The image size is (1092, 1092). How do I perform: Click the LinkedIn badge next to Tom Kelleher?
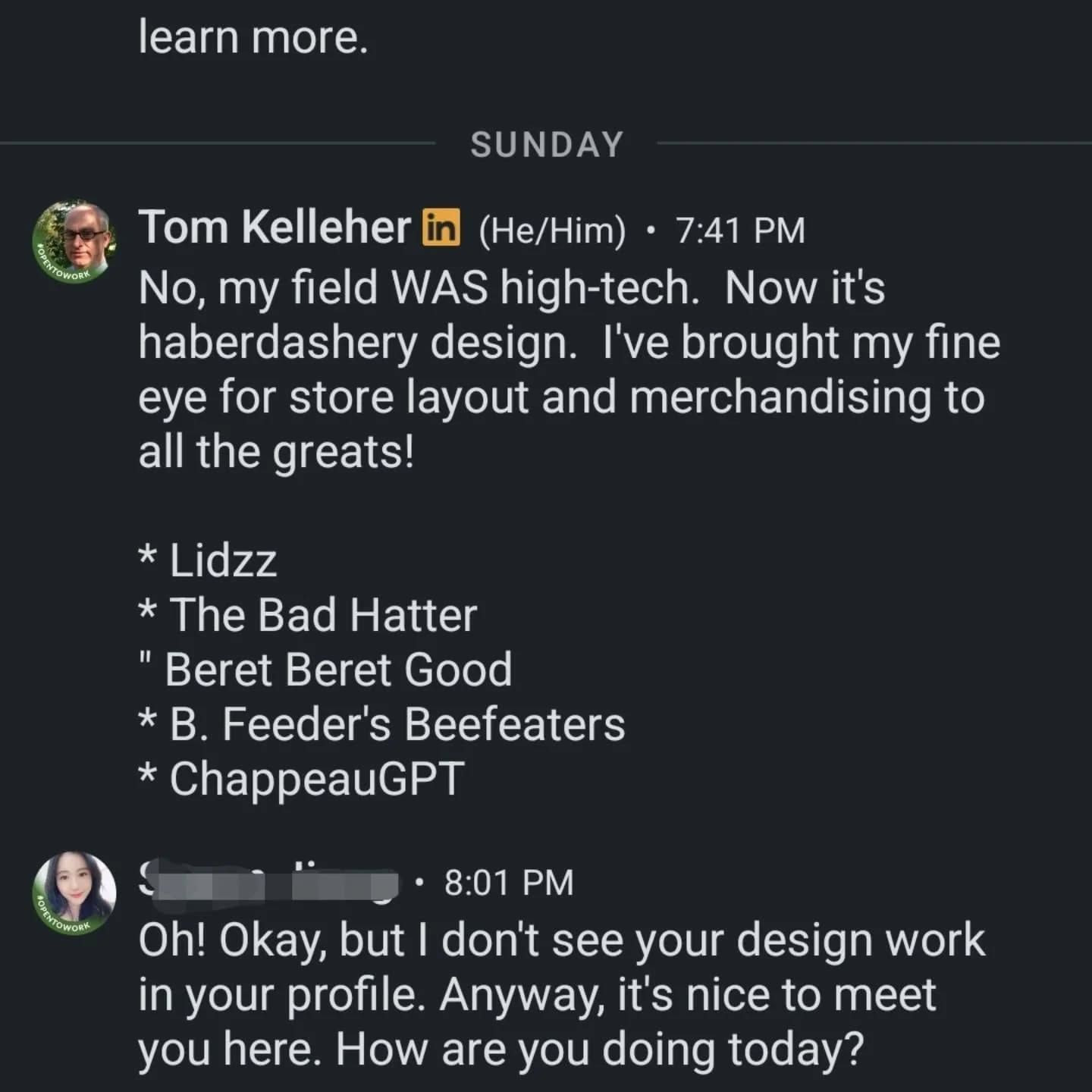pos(441,227)
